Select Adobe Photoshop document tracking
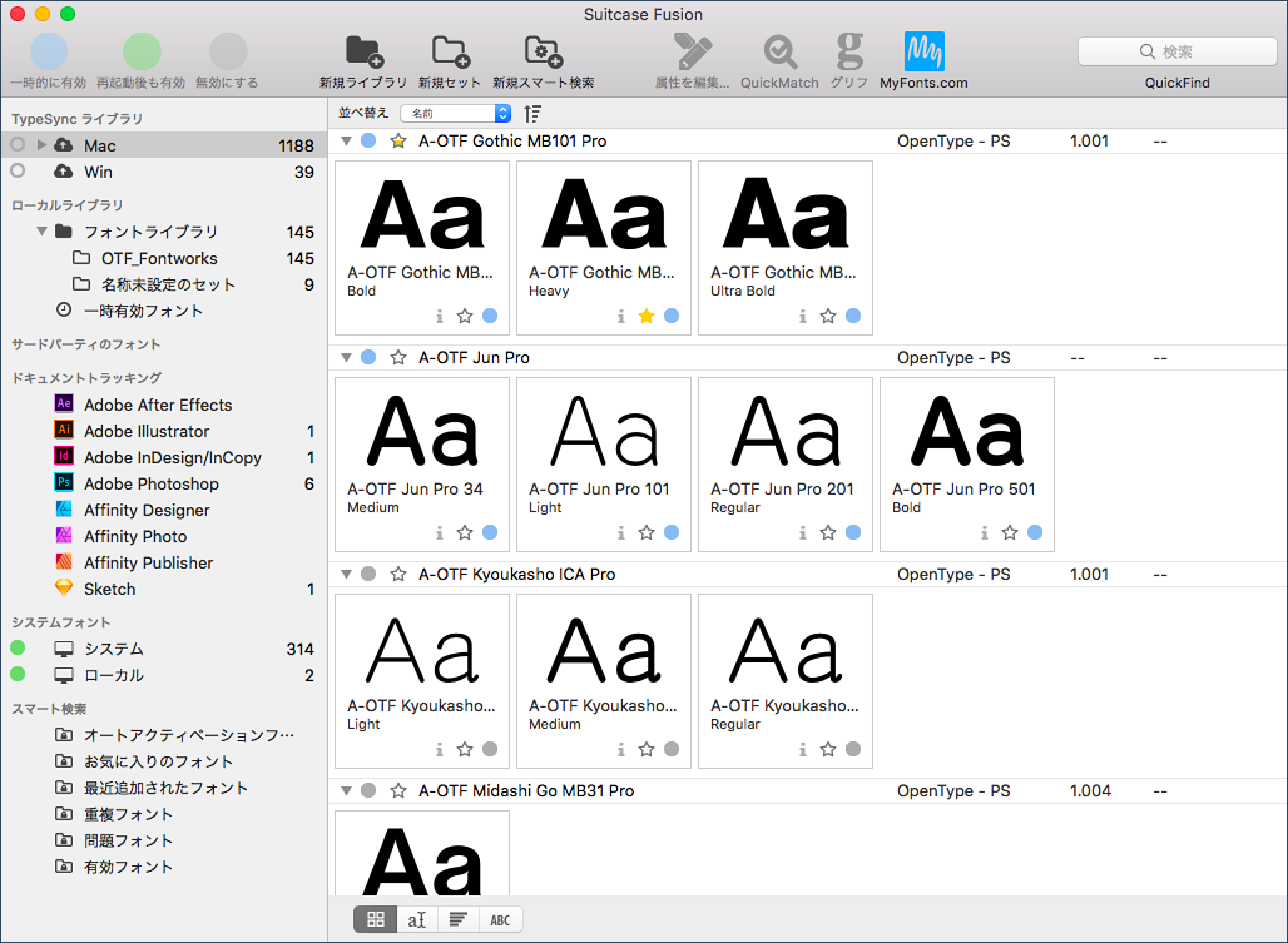1288x943 pixels. click(163, 484)
